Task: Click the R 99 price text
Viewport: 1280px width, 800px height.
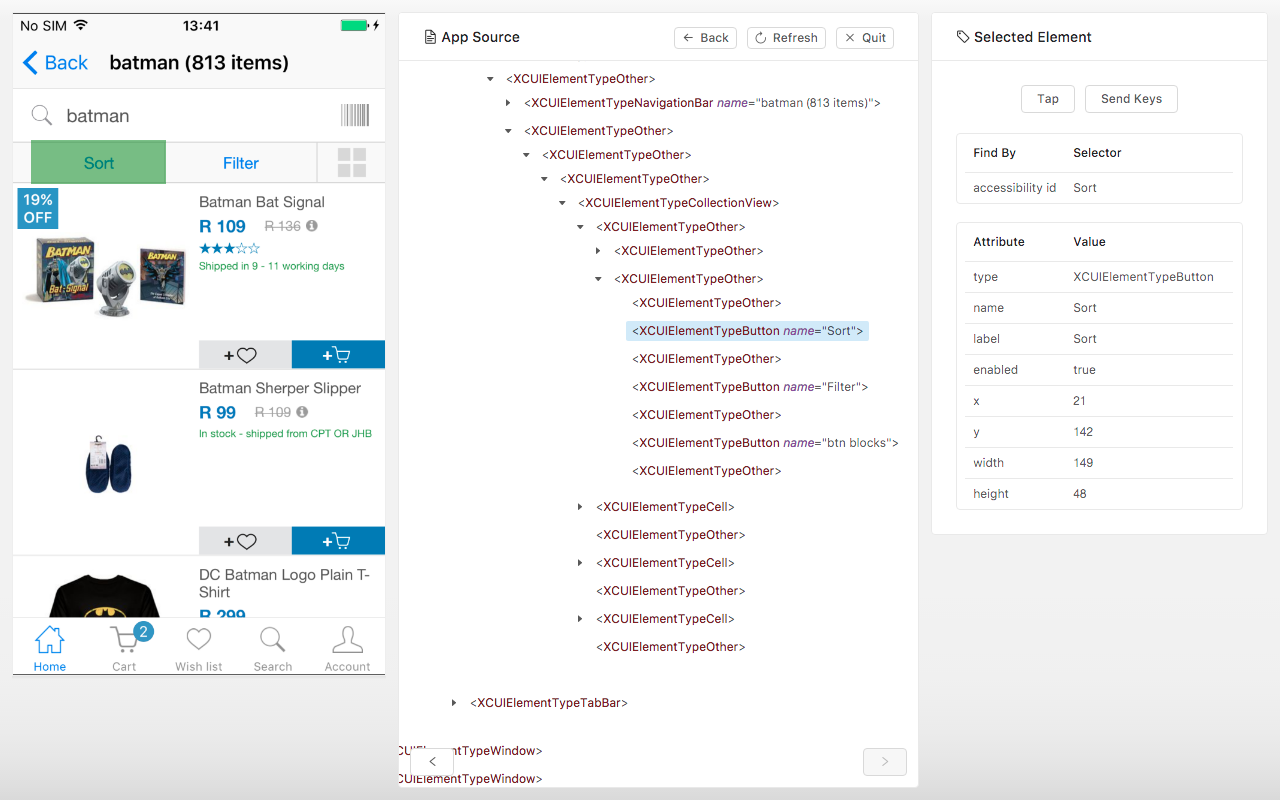Action: (218, 413)
